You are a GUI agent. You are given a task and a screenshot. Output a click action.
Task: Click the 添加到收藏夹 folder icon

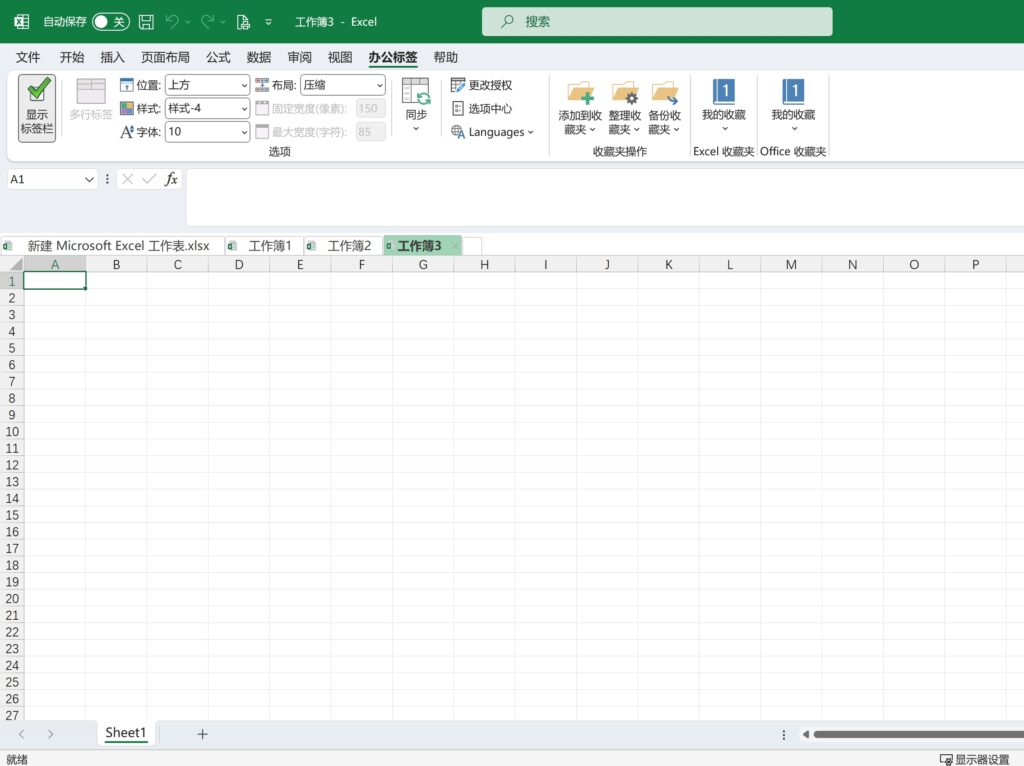[580, 93]
